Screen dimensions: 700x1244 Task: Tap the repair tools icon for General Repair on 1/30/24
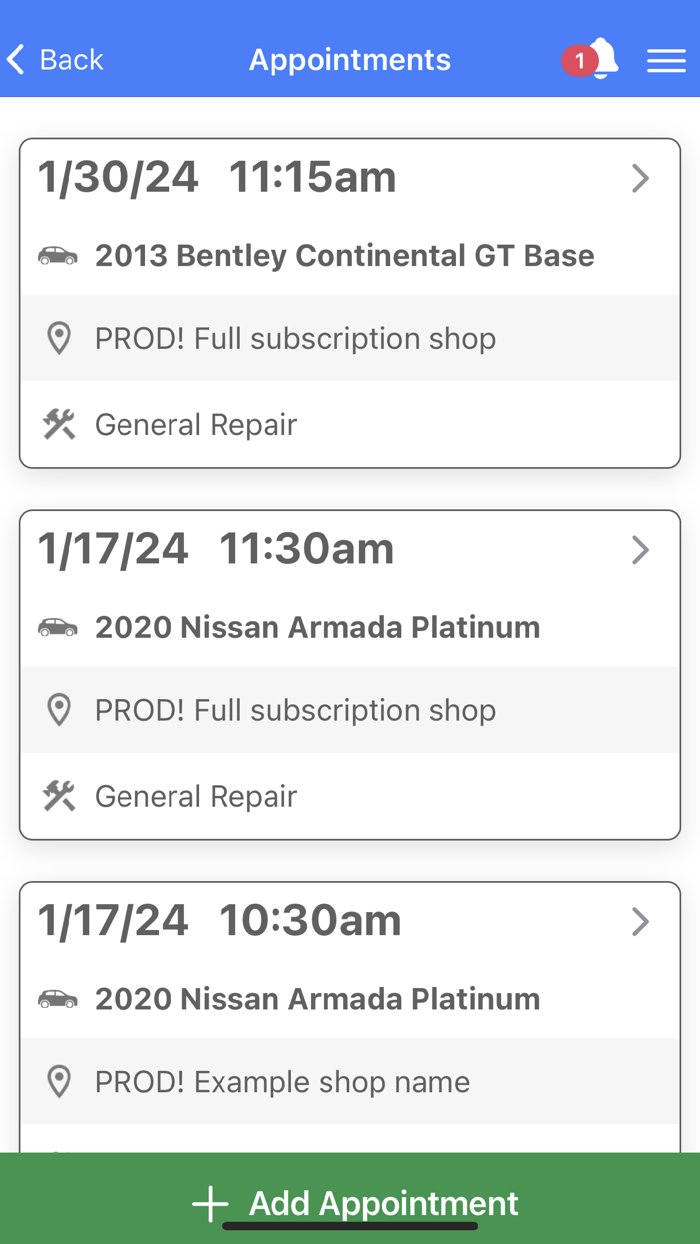point(60,424)
